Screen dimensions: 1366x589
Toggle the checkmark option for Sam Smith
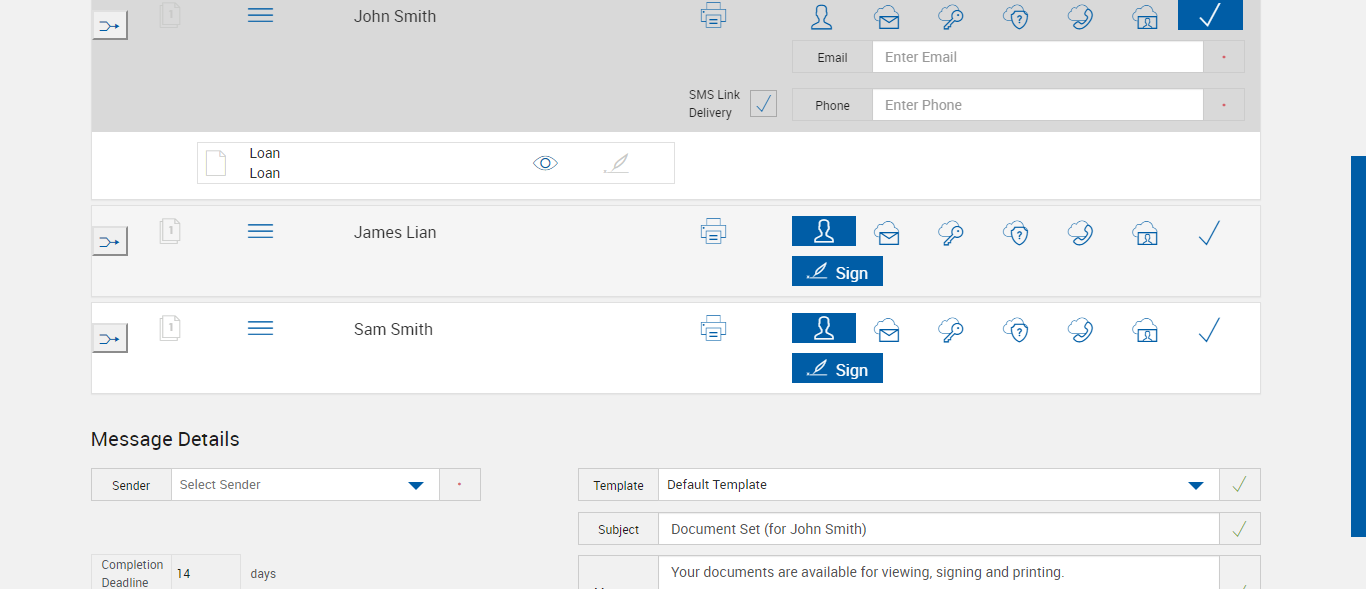[x=1209, y=330]
